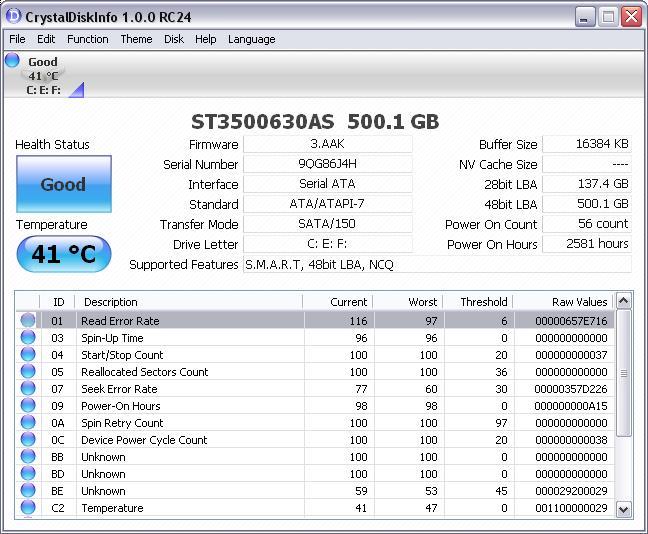Screen dimensions: 648x534
Task: Click status orb for Start/Stop Count
Action: 28,354
